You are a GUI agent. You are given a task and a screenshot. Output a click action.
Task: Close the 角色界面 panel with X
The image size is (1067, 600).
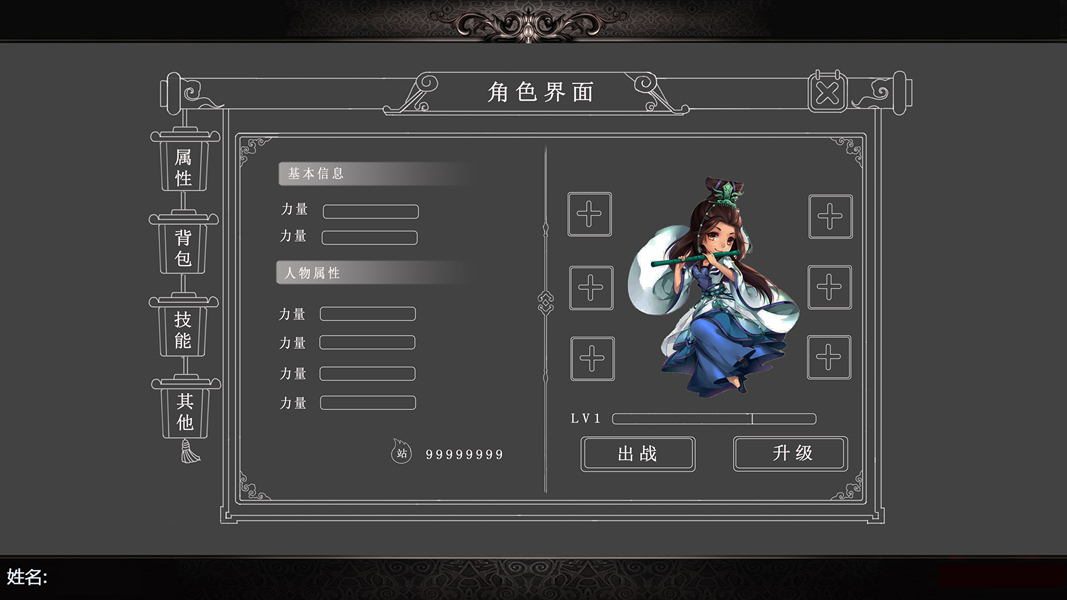pyautogui.click(x=827, y=93)
